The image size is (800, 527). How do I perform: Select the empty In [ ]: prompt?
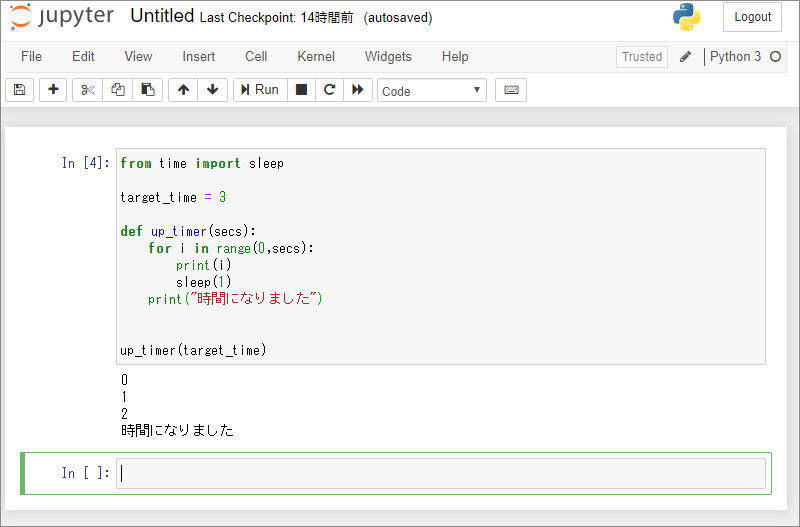[x=86, y=473]
